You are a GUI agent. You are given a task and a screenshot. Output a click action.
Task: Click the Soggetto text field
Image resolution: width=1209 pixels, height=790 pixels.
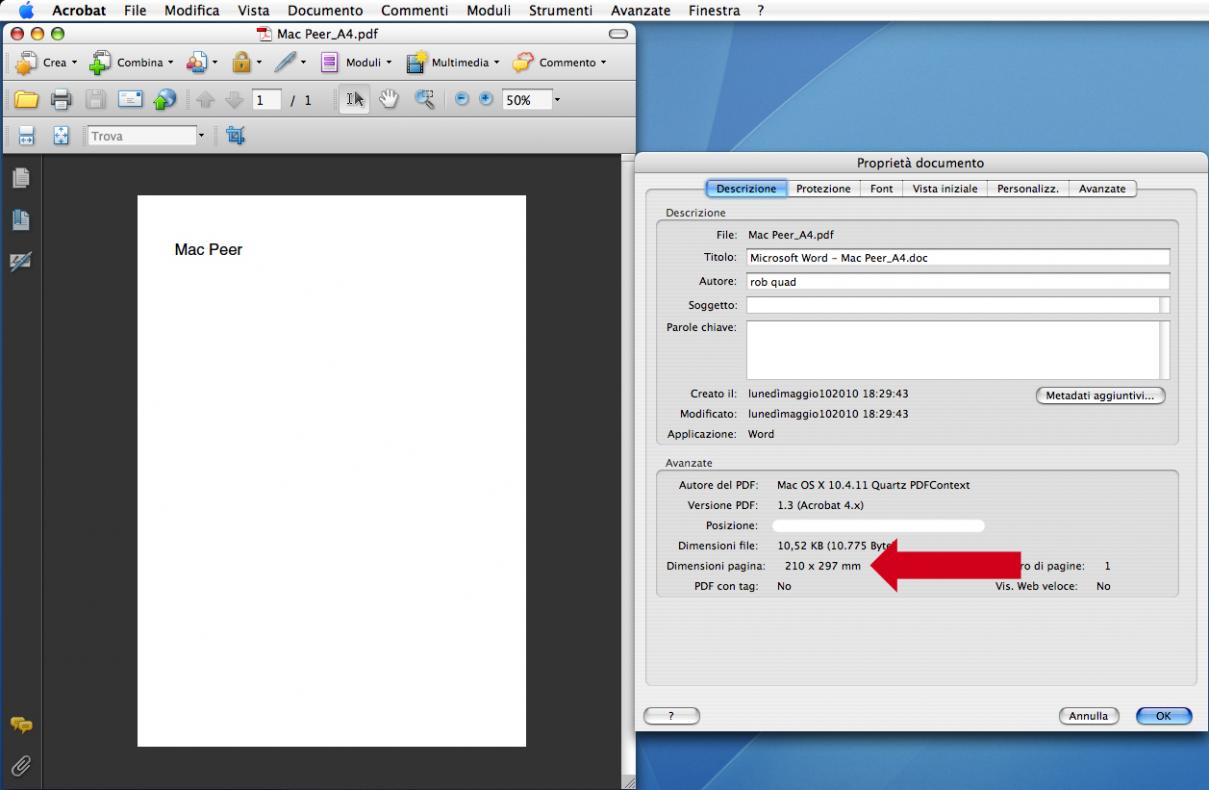[x=958, y=305]
